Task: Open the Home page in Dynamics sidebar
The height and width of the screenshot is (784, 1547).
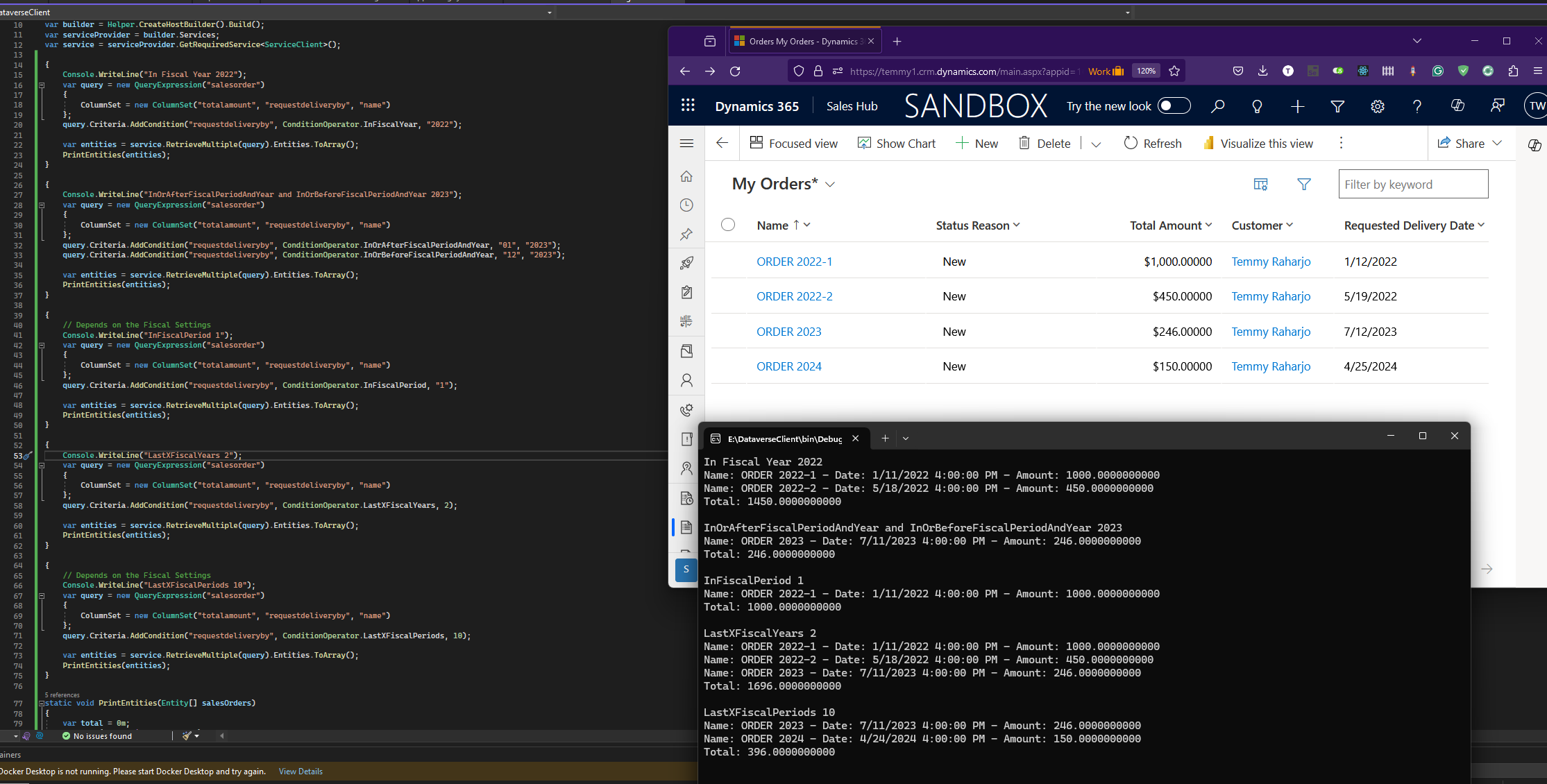Action: (x=686, y=176)
